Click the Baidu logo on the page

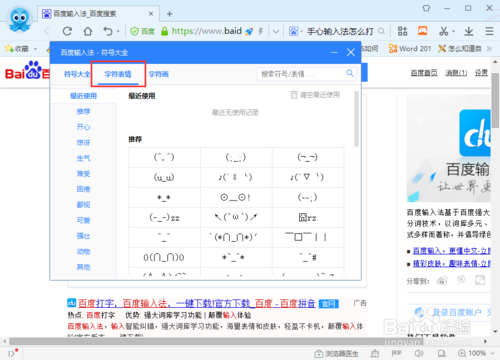pos(27,71)
